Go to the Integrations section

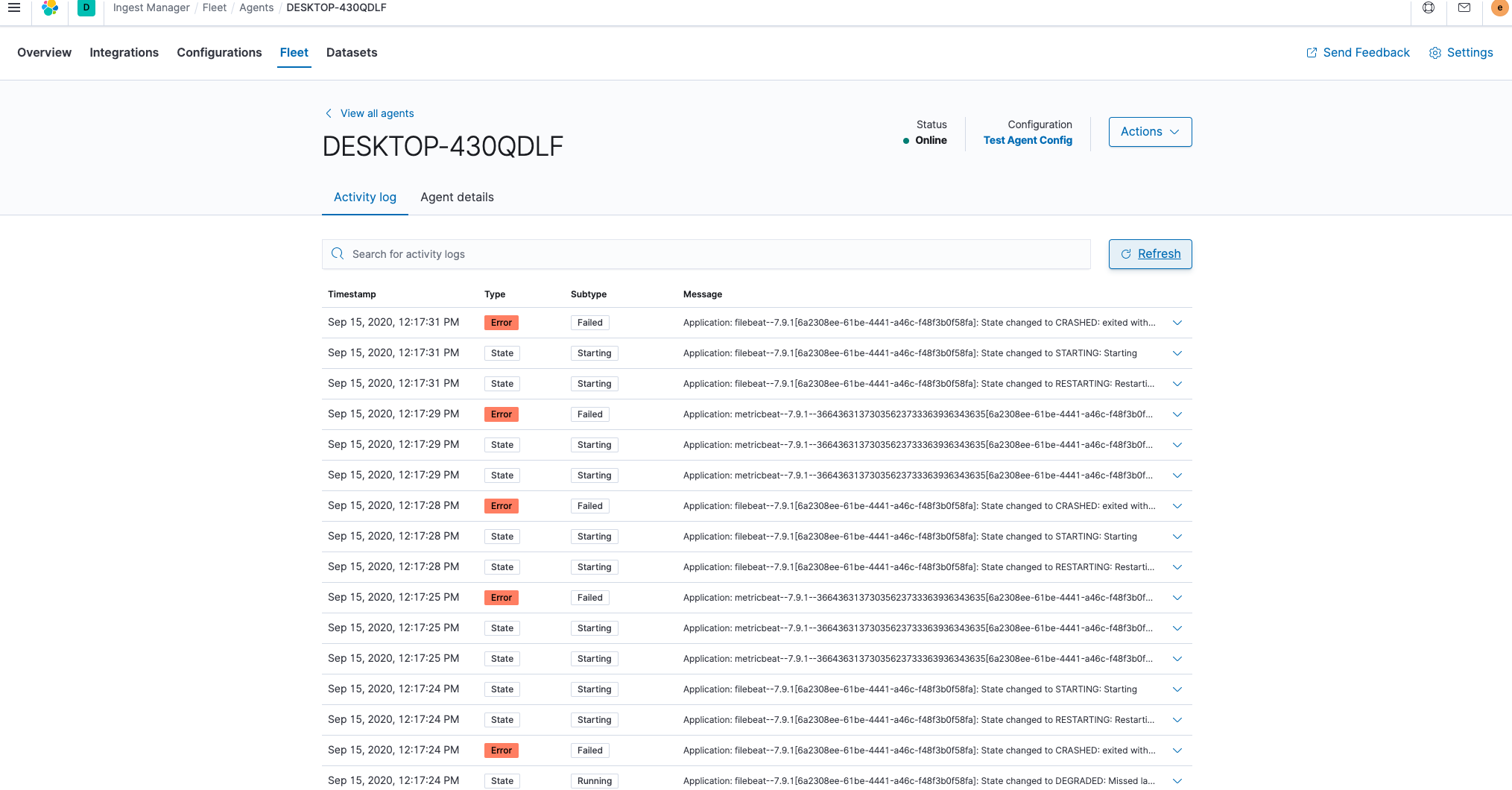click(x=124, y=52)
